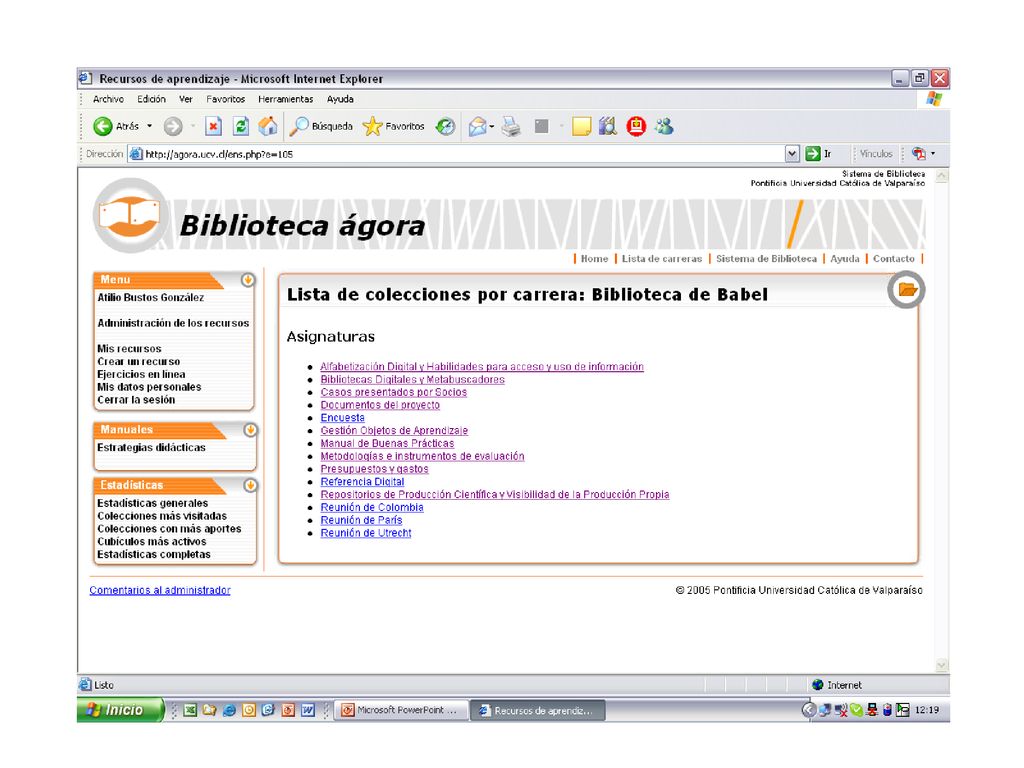Open the Referencia Digital subject
Viewport: 1024px width, 768px height.
(362, 482)
